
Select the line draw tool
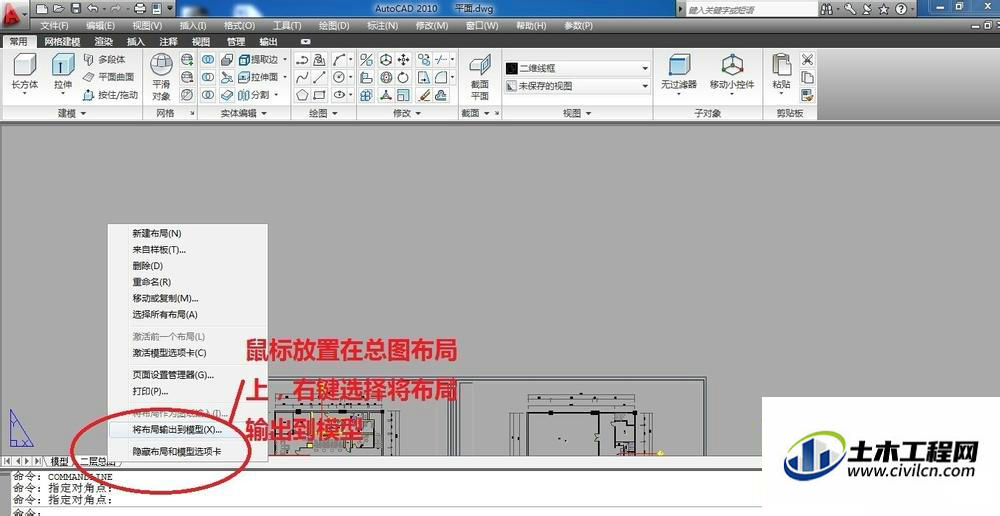320,77
